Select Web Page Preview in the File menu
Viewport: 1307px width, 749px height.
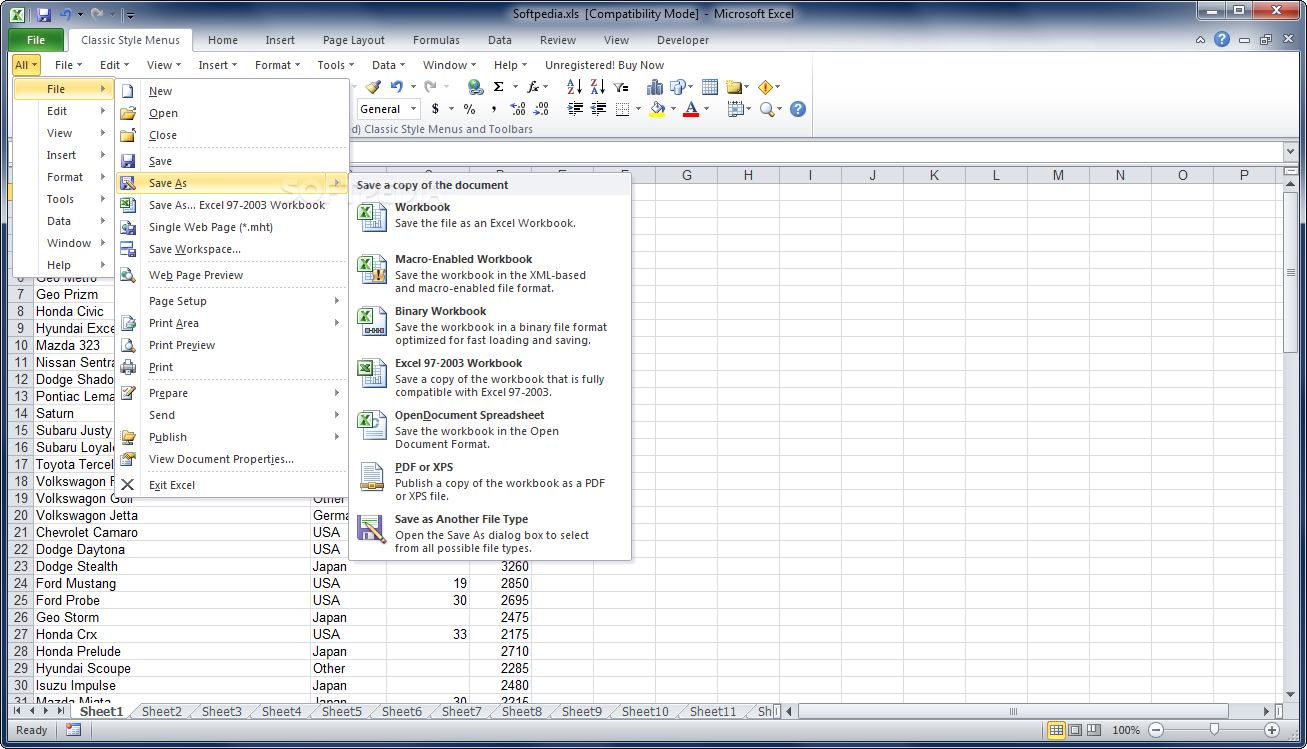click(232, 275)
